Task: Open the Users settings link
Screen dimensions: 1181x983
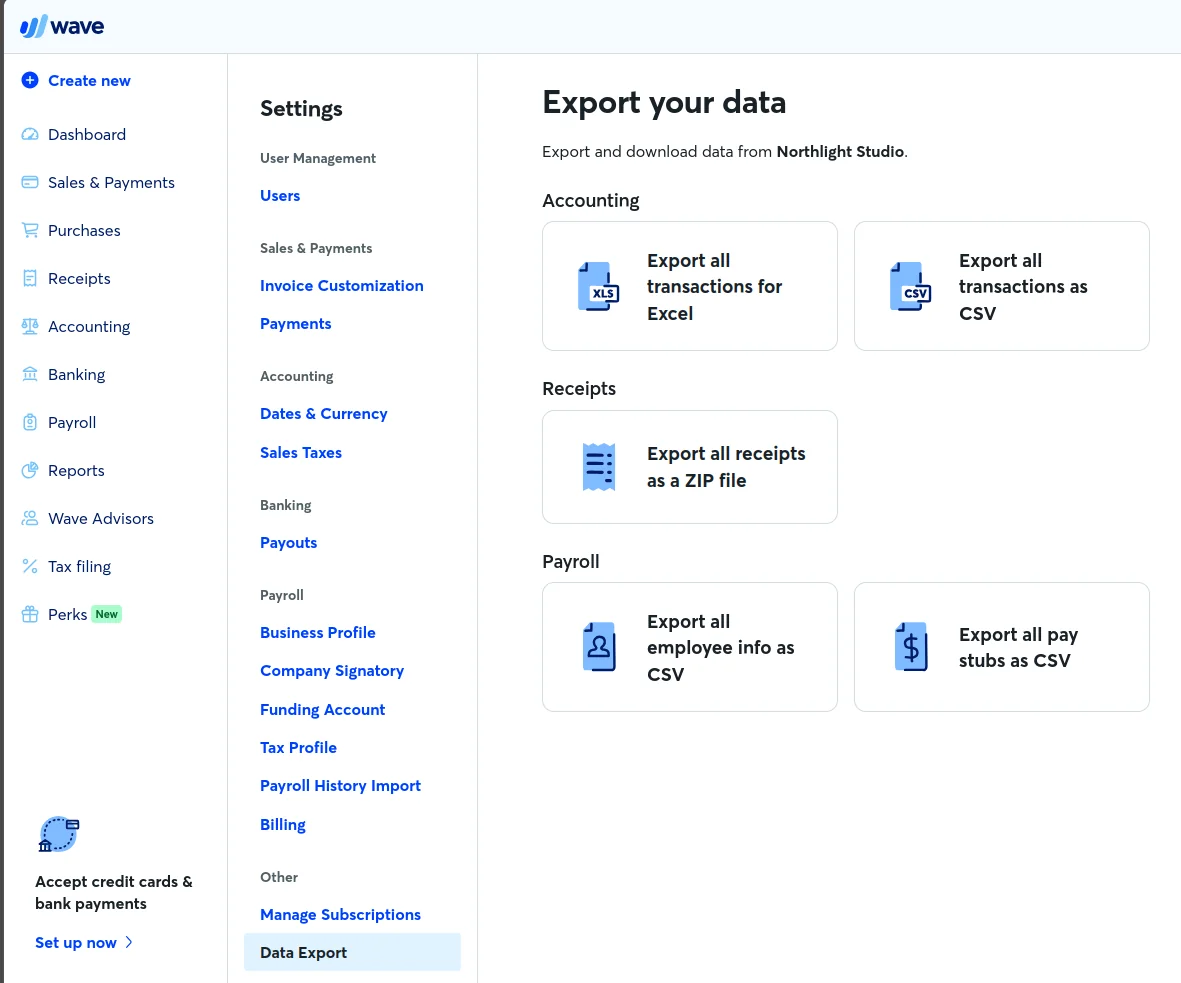Action: pyautogui.click(x=280, y=196)
